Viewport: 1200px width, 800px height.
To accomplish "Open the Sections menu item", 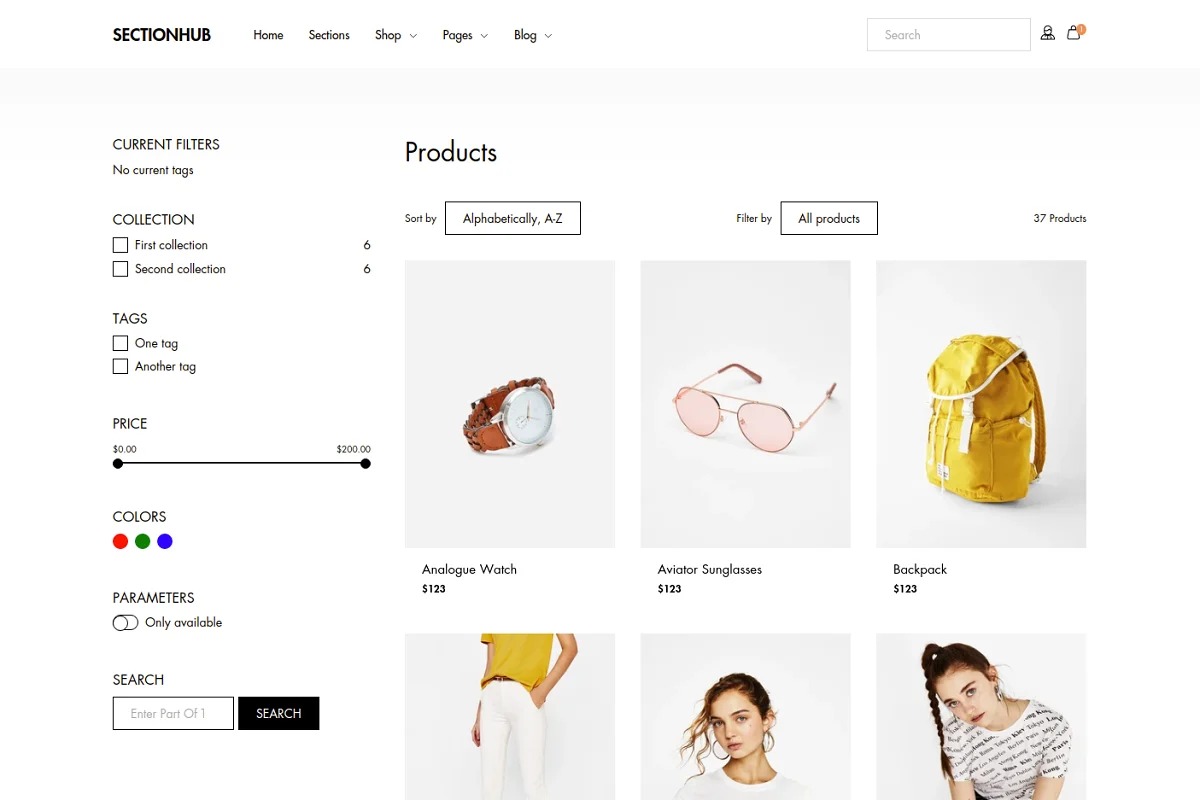I will pyautogui.click(x=329, y=35).
